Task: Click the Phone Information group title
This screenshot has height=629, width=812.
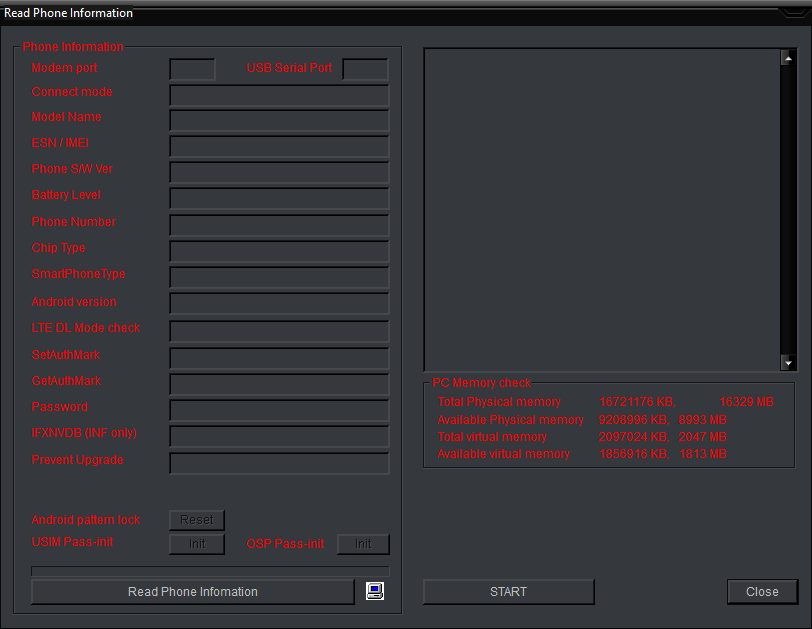Action: tap(73, 47)
